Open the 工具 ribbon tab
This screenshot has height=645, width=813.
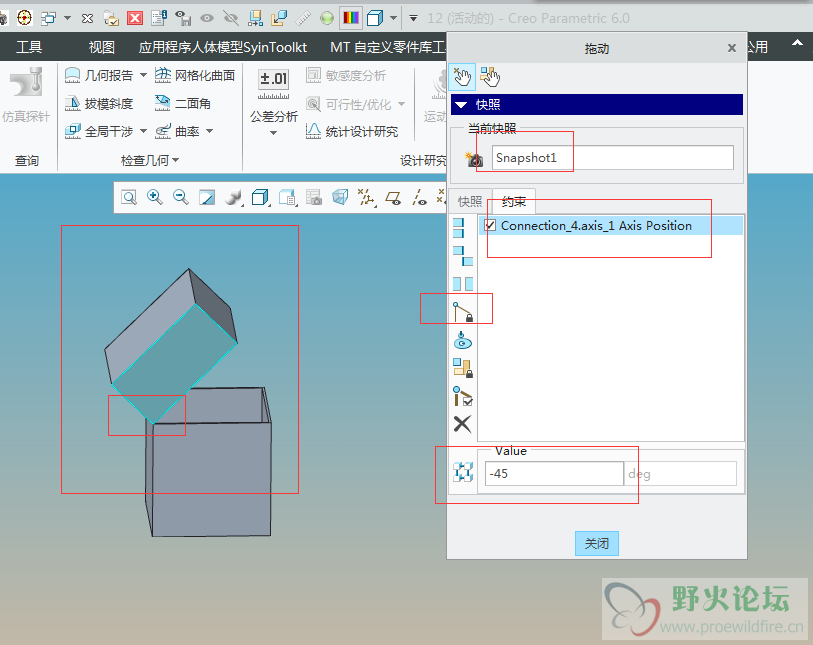click(29, 47)
